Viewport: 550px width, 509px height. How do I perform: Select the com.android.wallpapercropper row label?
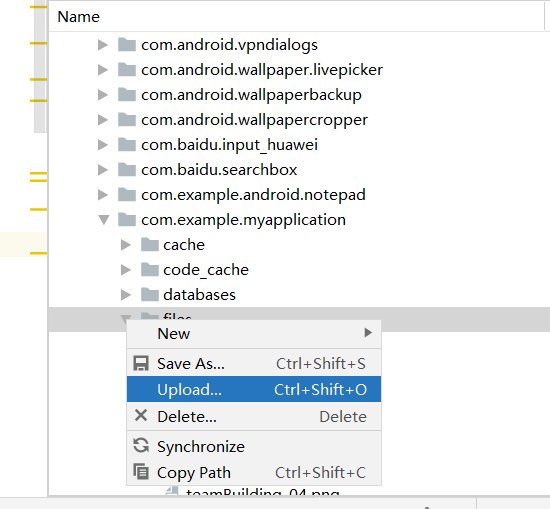[x=254, y=120]
